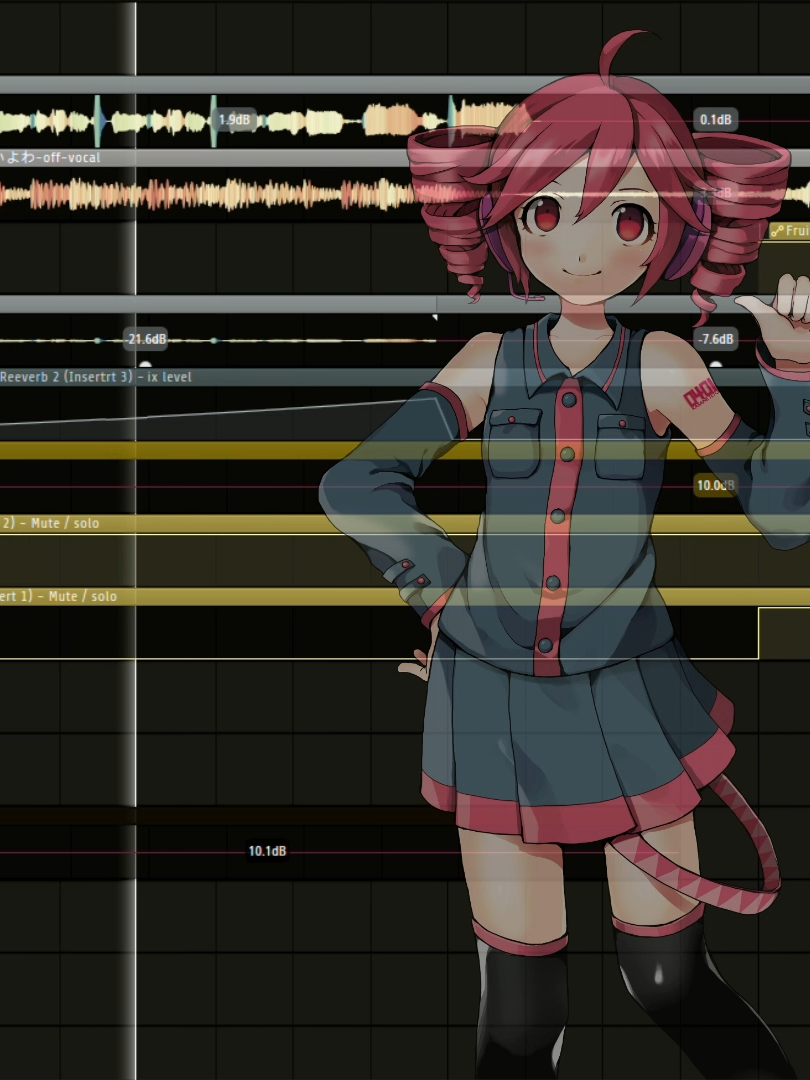Click automation point below -21.6dB label
The width and height of the screenshot is (810, 1080).
(145, 364)
